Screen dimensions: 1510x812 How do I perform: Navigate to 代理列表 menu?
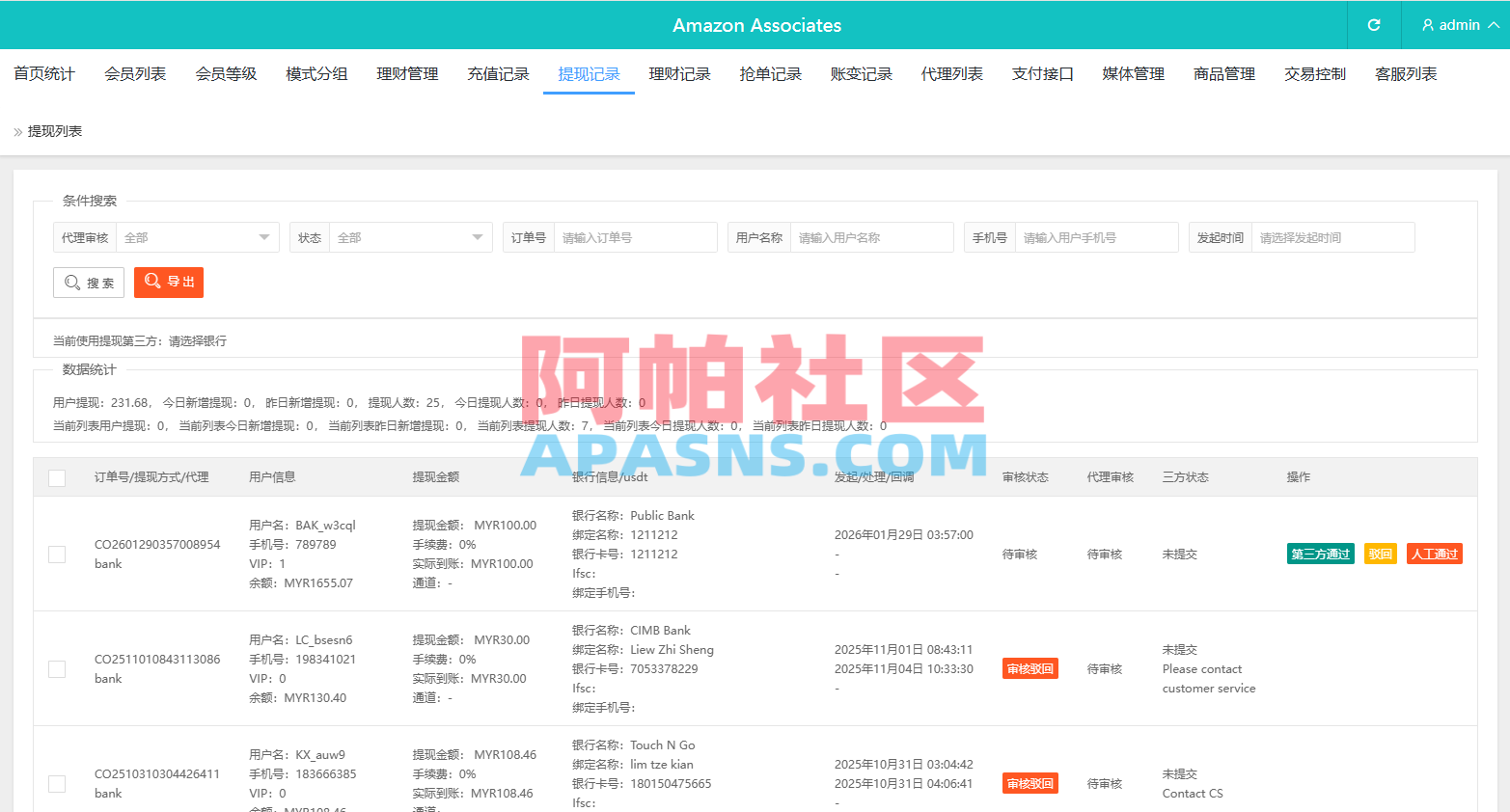(x=951, y=74)
